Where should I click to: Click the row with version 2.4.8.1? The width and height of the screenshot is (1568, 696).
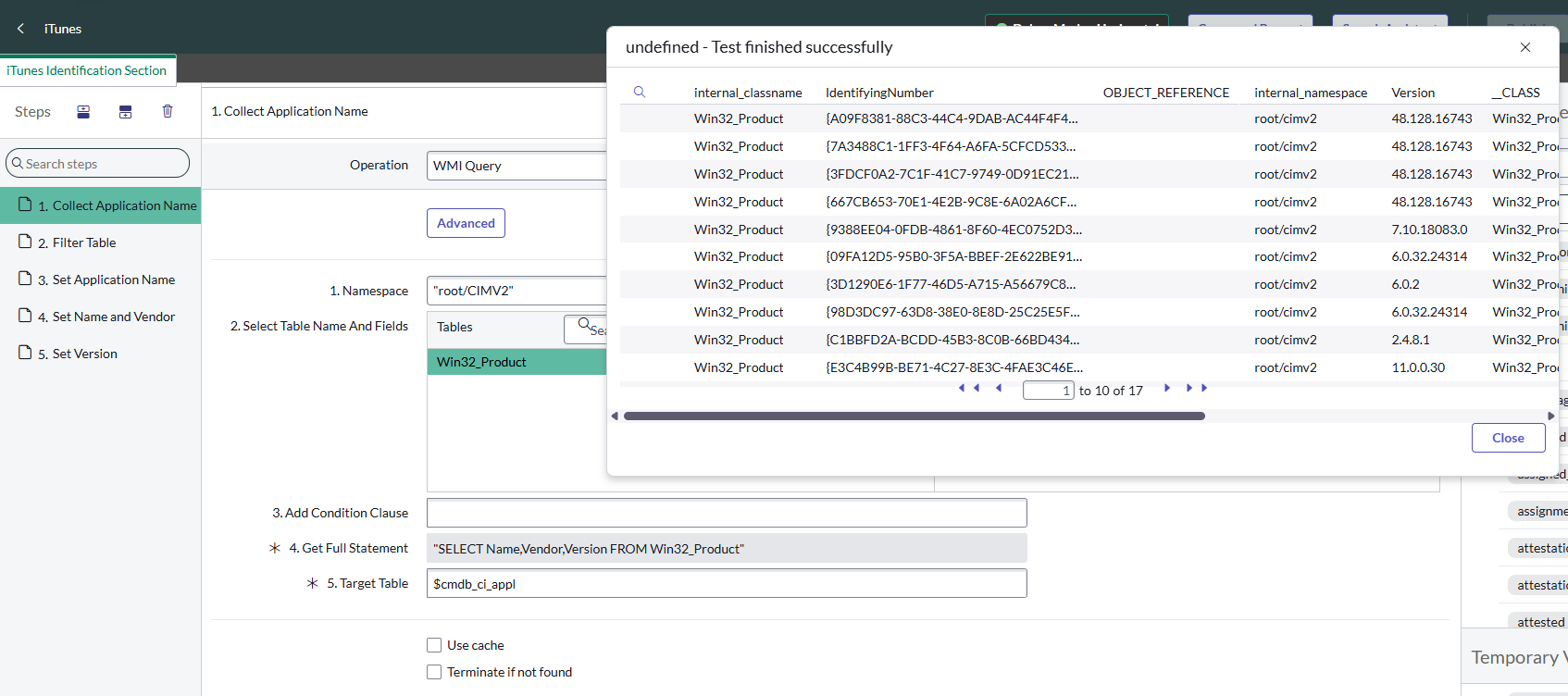(x=1089, y=340)
